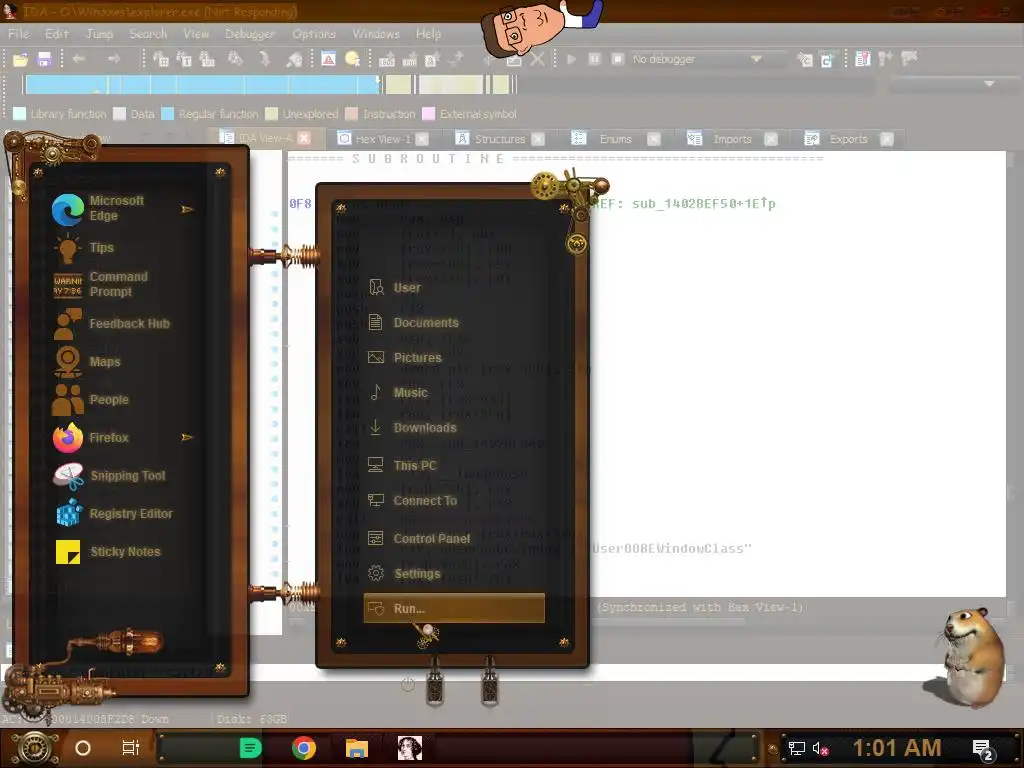
Task: Open Feedback Hub app
Action: pyautogui.click(x=120, y=324)
